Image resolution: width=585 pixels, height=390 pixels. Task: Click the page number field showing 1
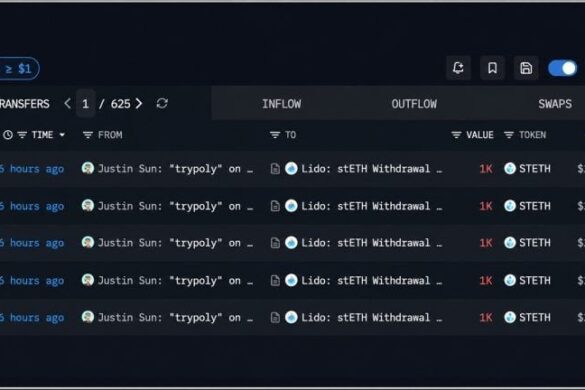(85, 103)
